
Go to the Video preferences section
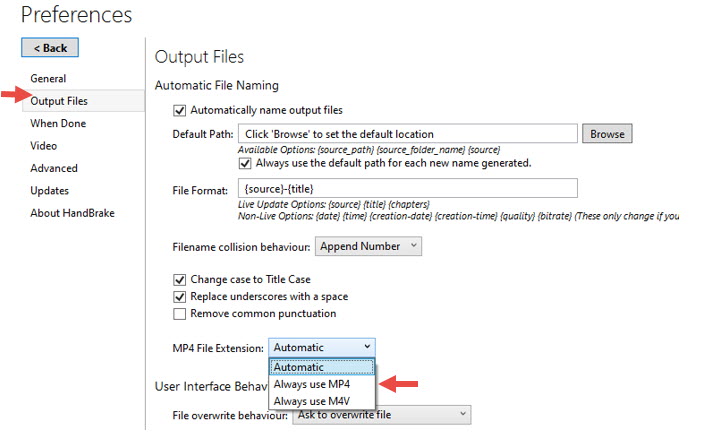click(44, 146)
